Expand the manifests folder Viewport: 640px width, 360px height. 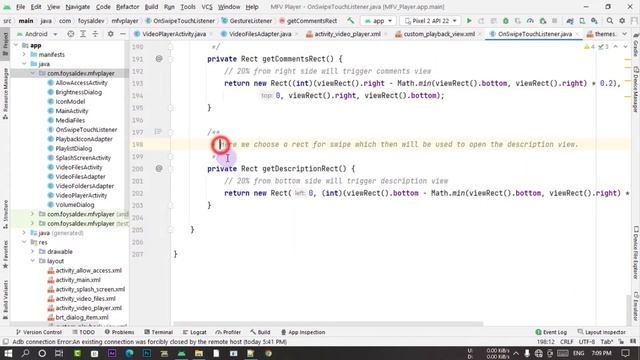pos(24,54)
